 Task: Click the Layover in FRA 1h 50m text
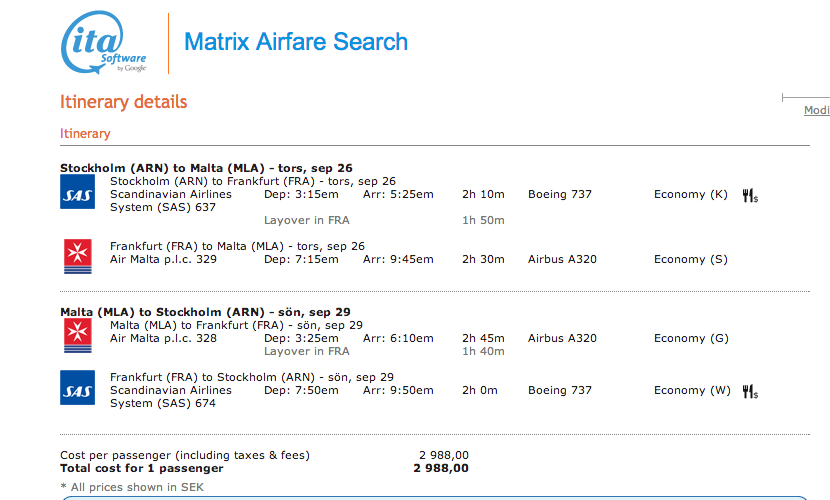click(x=384, y=220)
